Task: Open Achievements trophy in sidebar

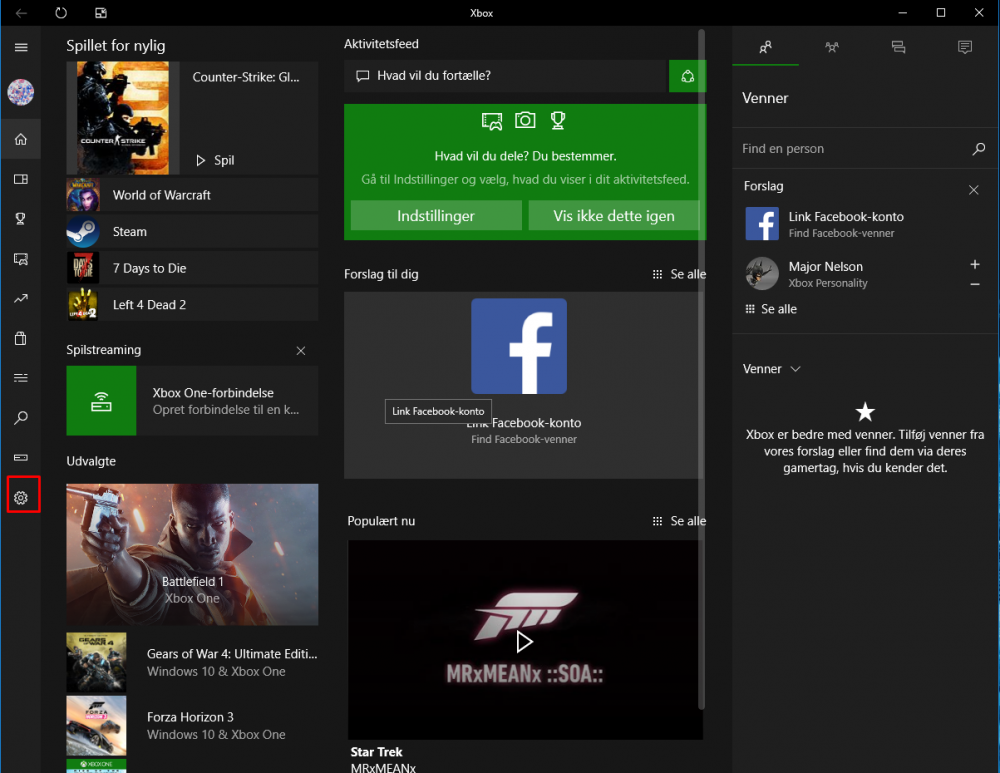Action: (21, 219)
